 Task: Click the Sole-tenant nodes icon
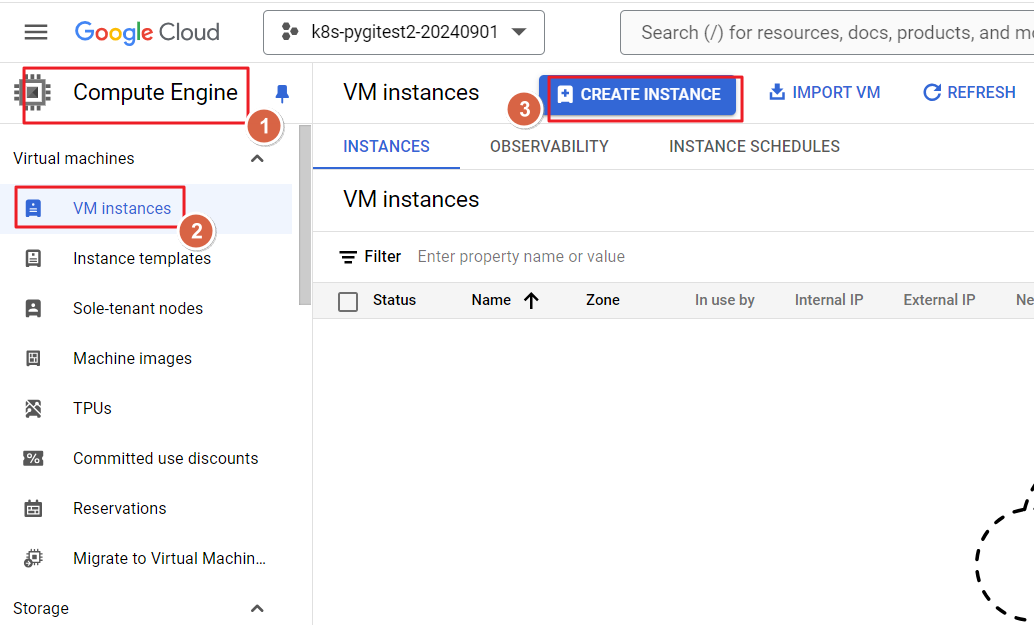click(33, 309)
